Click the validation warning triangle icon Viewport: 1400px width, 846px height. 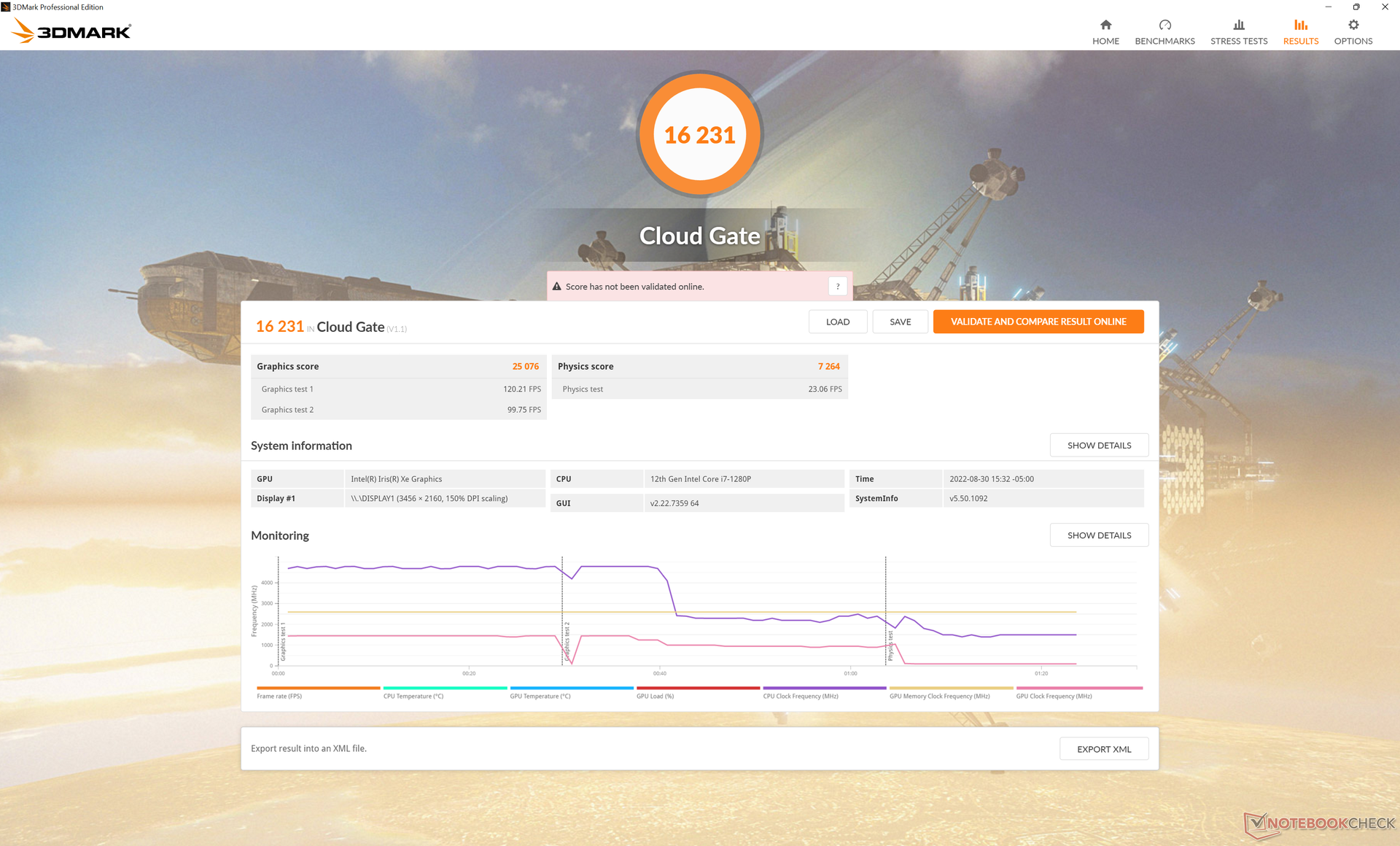point(557,287)
